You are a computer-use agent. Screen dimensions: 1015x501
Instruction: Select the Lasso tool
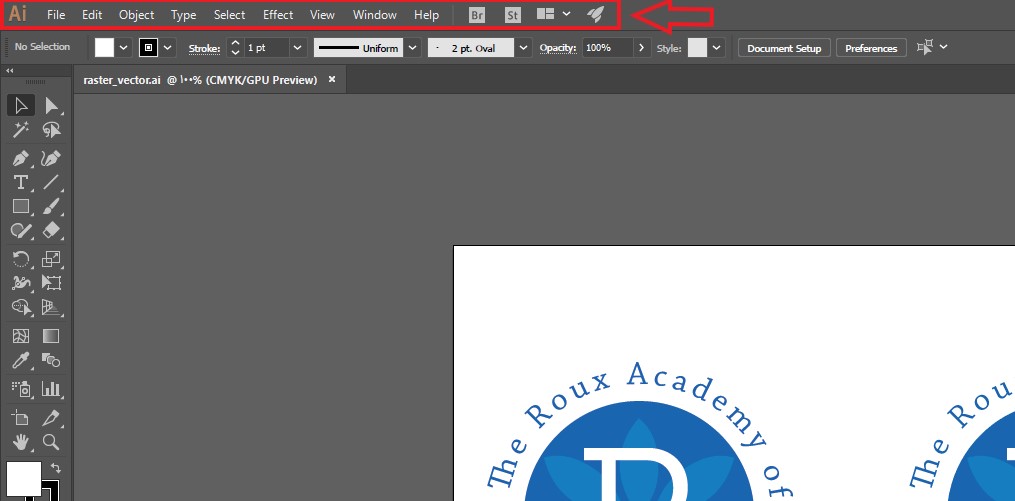coord(51,130)
